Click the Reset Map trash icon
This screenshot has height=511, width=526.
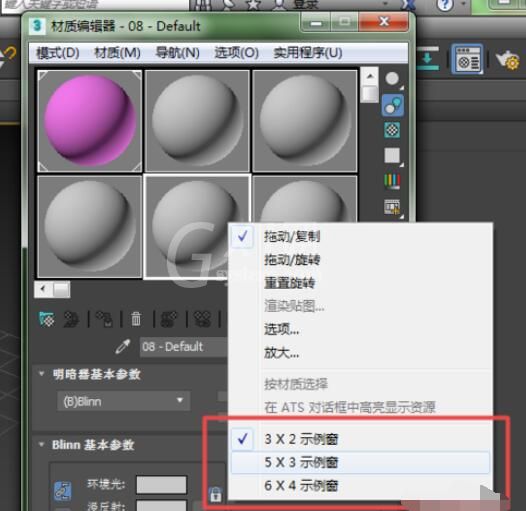coord(136,319)
